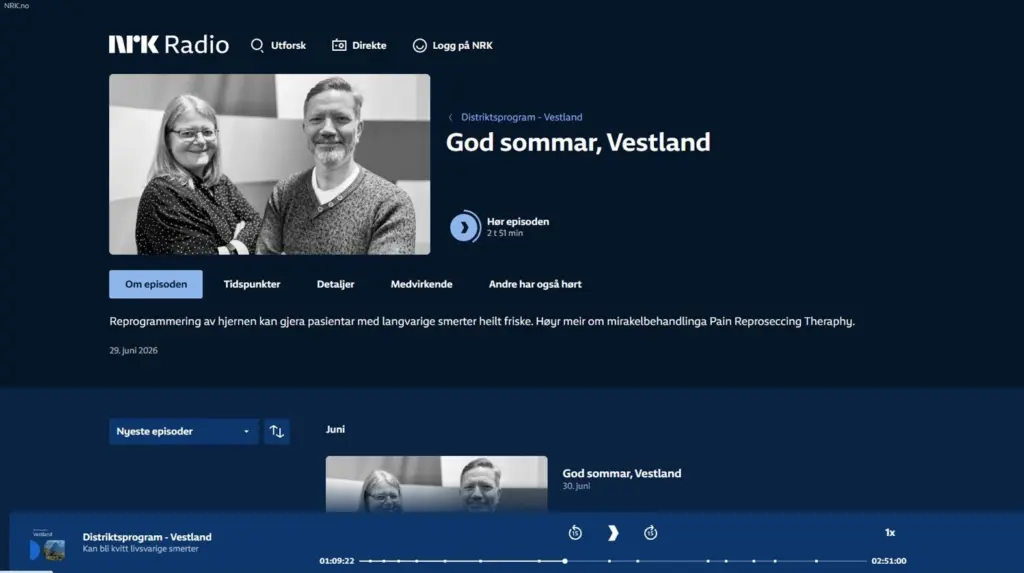The width and height of the screenshot is (1024, 573).
Task: Click the playback progress slider handle
Action: pos(565,561)
